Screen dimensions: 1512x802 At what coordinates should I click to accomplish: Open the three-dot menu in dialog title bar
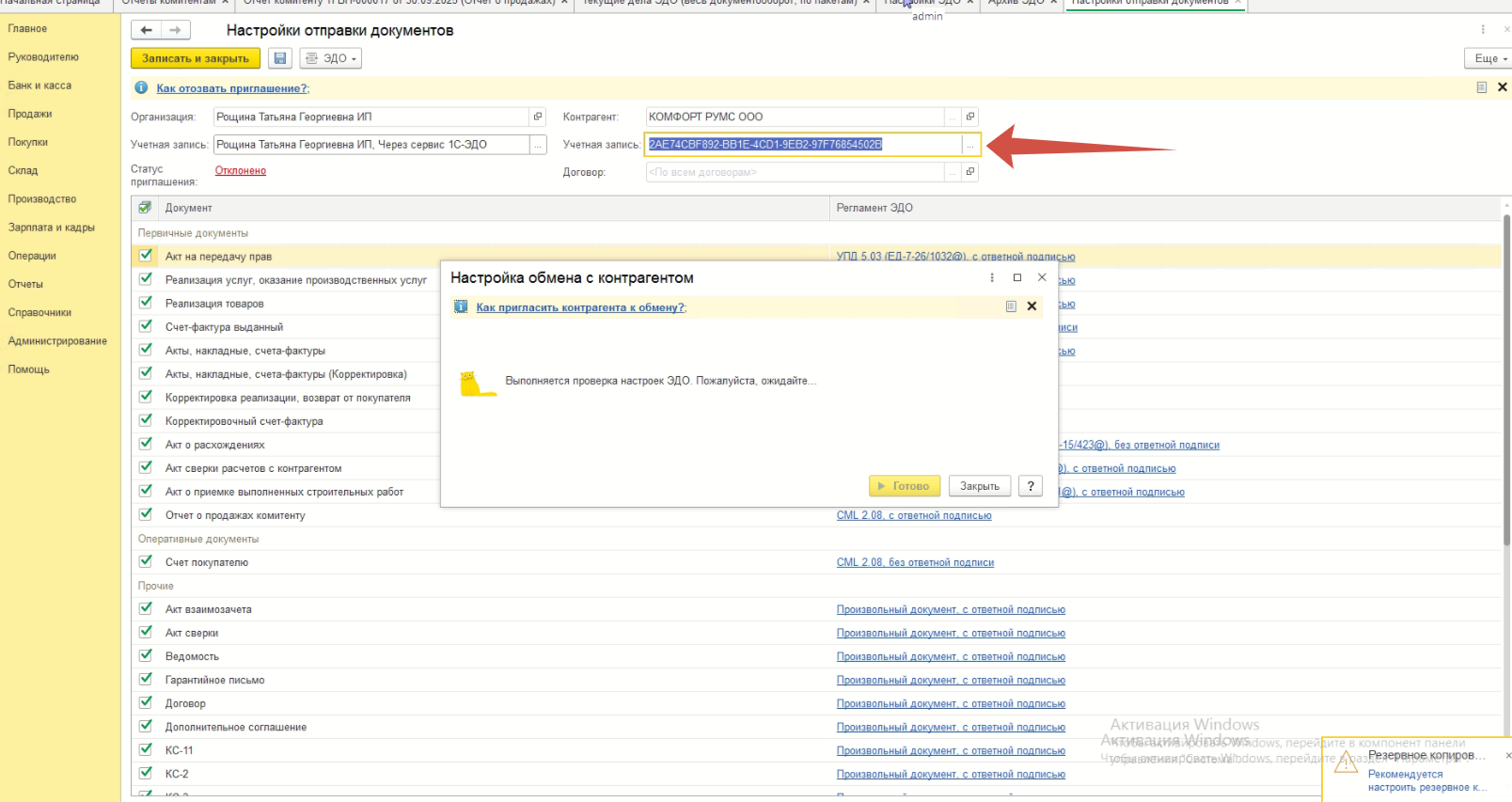tap(992, 277)
